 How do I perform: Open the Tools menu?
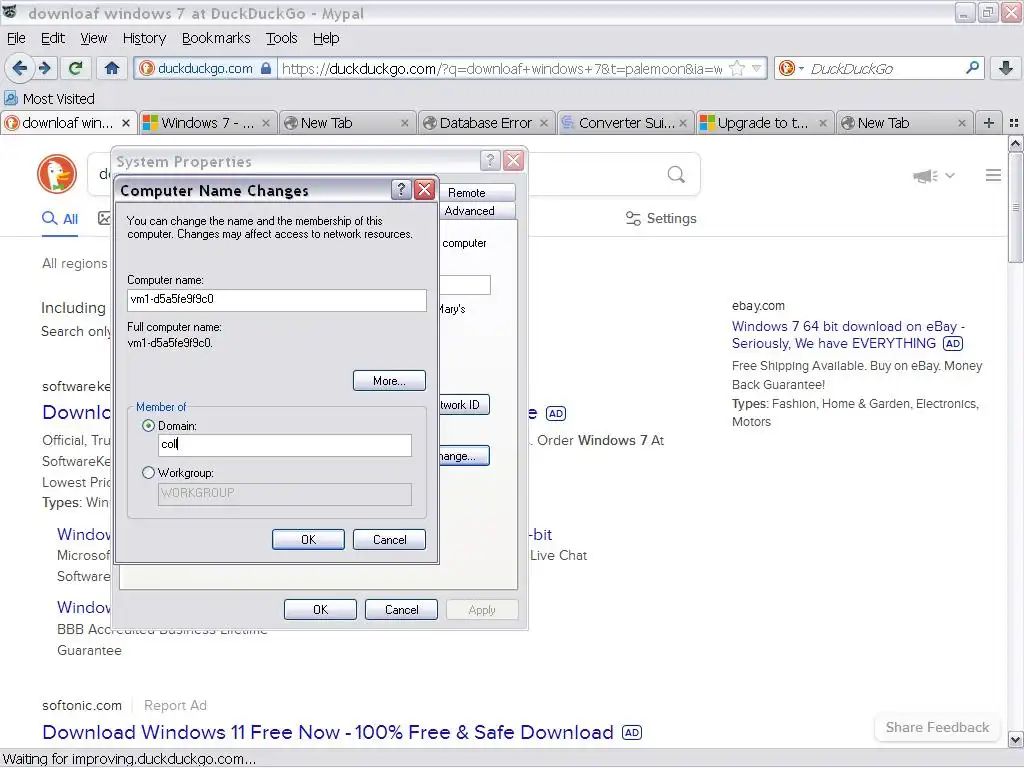(x=281, y=39)
